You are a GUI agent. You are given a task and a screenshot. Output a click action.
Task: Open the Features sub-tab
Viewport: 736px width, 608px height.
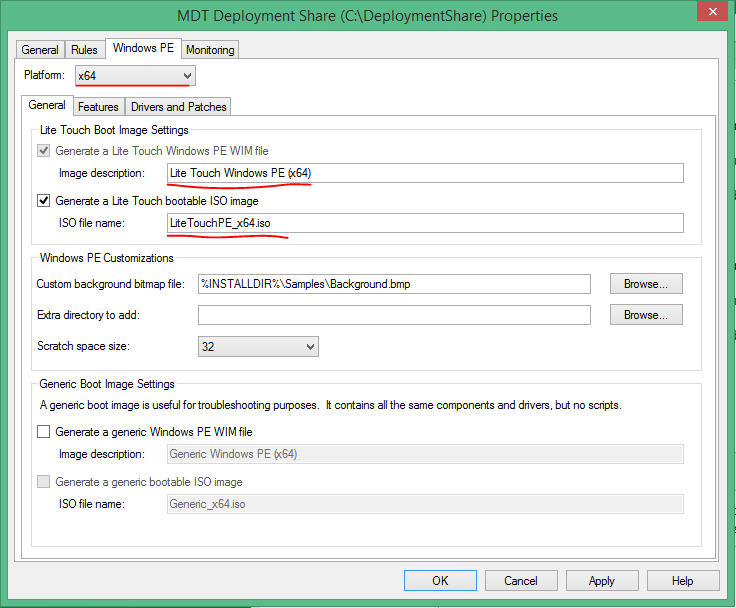(98, 107)
